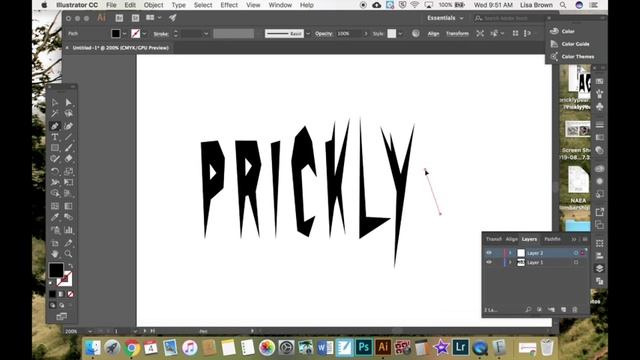This screenshot has height=360, width=640.
Task: Apply Gradient mode in toolbar
Action: tap(61, 294)
